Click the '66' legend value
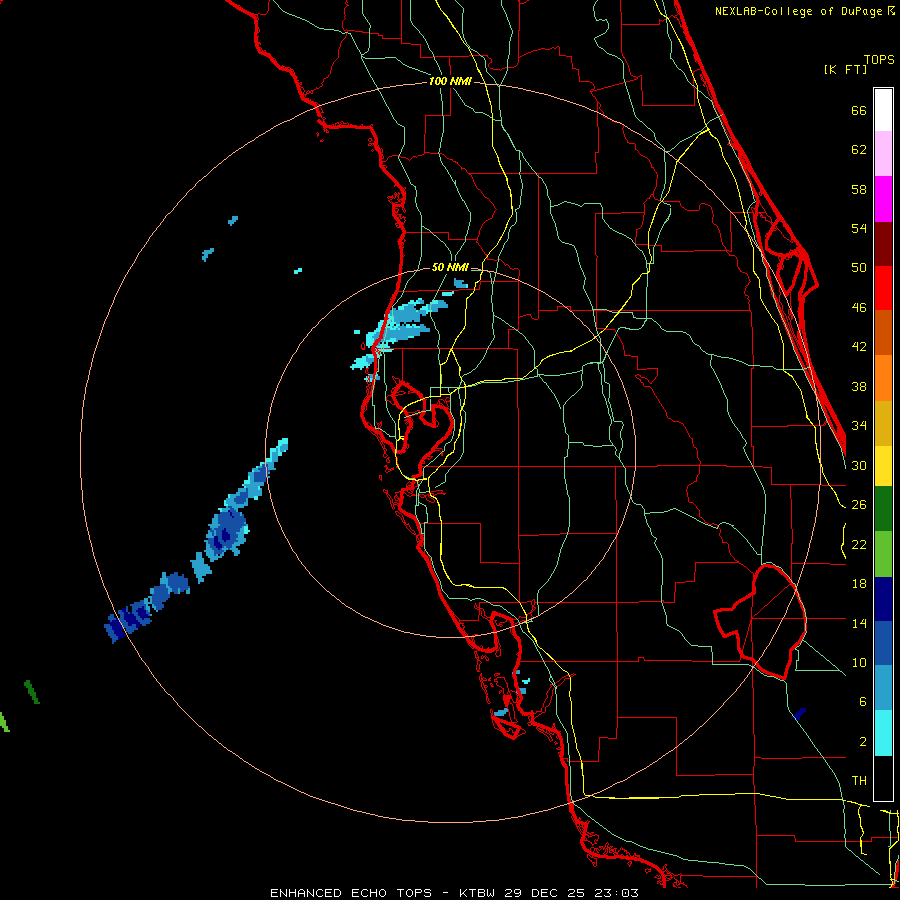900x900 pixels. (x=859, y=110)
